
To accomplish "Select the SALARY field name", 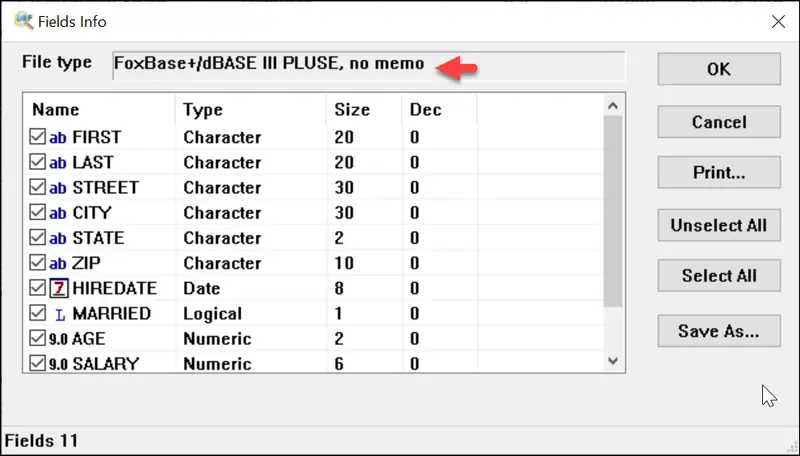I will [106, 364].
